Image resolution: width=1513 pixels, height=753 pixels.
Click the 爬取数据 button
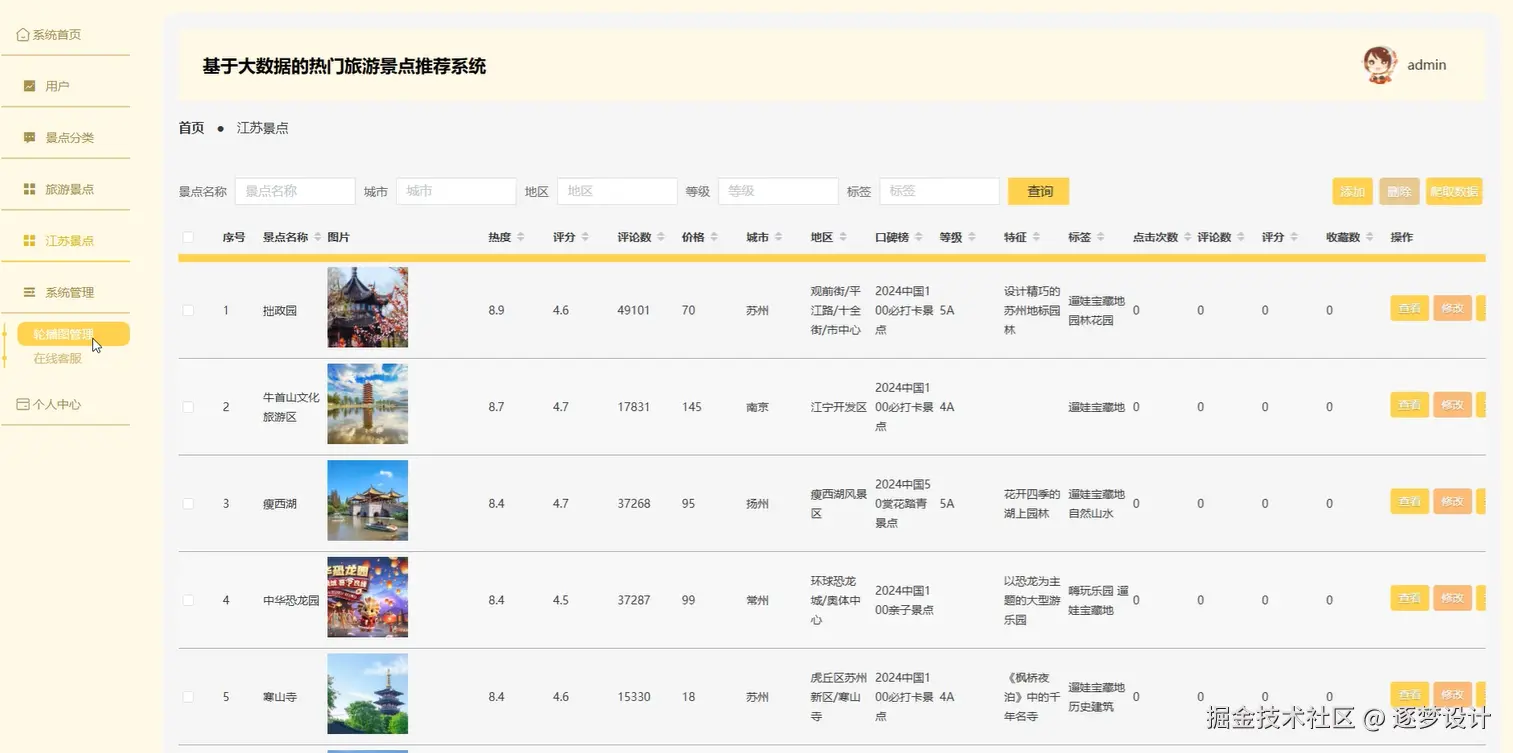[1454, 192]
